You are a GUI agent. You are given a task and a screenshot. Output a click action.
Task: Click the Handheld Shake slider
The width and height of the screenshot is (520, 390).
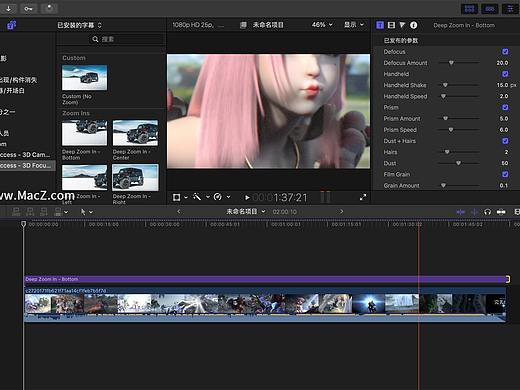click(x=459, y=85)
